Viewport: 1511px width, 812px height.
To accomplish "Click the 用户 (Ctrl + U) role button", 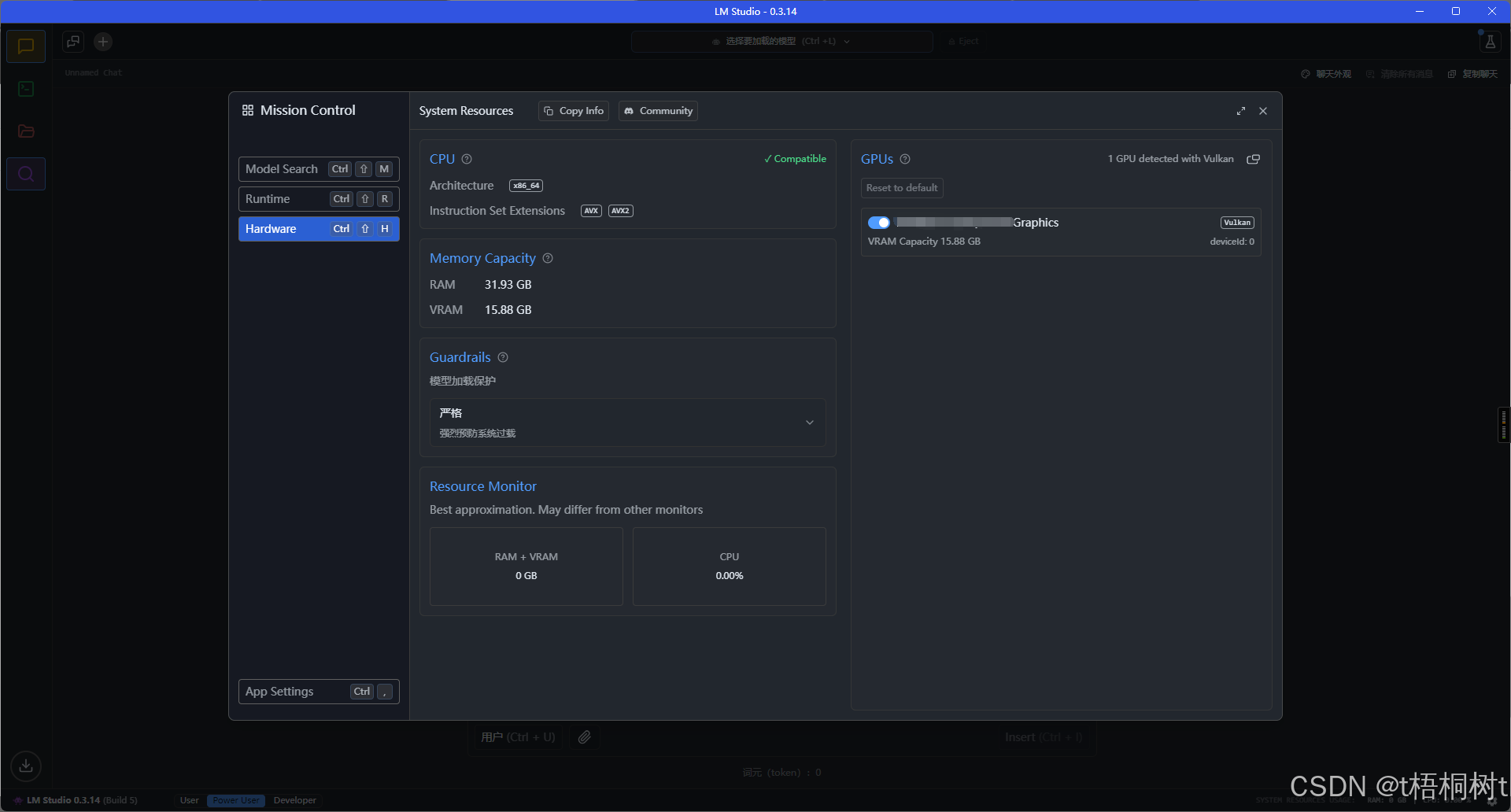I will click(518, 737).
